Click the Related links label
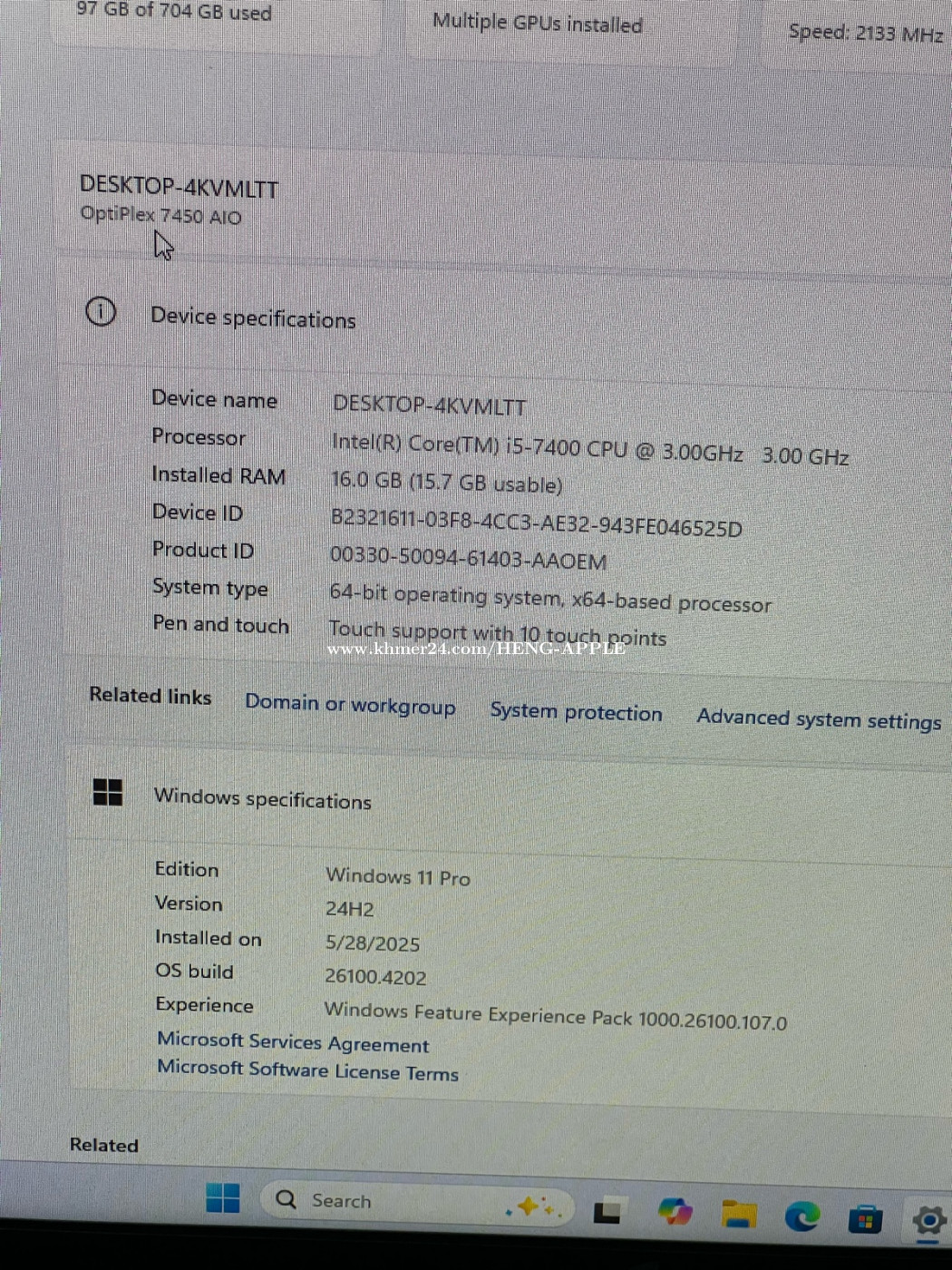952x1270 pixels. click(151, 696)
